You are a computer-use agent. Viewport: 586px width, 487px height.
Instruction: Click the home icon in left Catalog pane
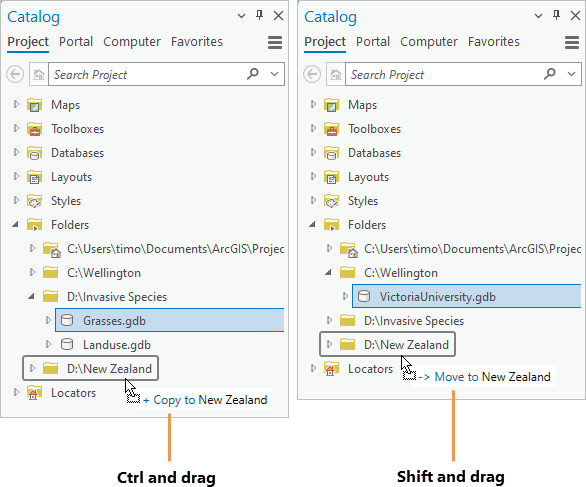point(38,74)
